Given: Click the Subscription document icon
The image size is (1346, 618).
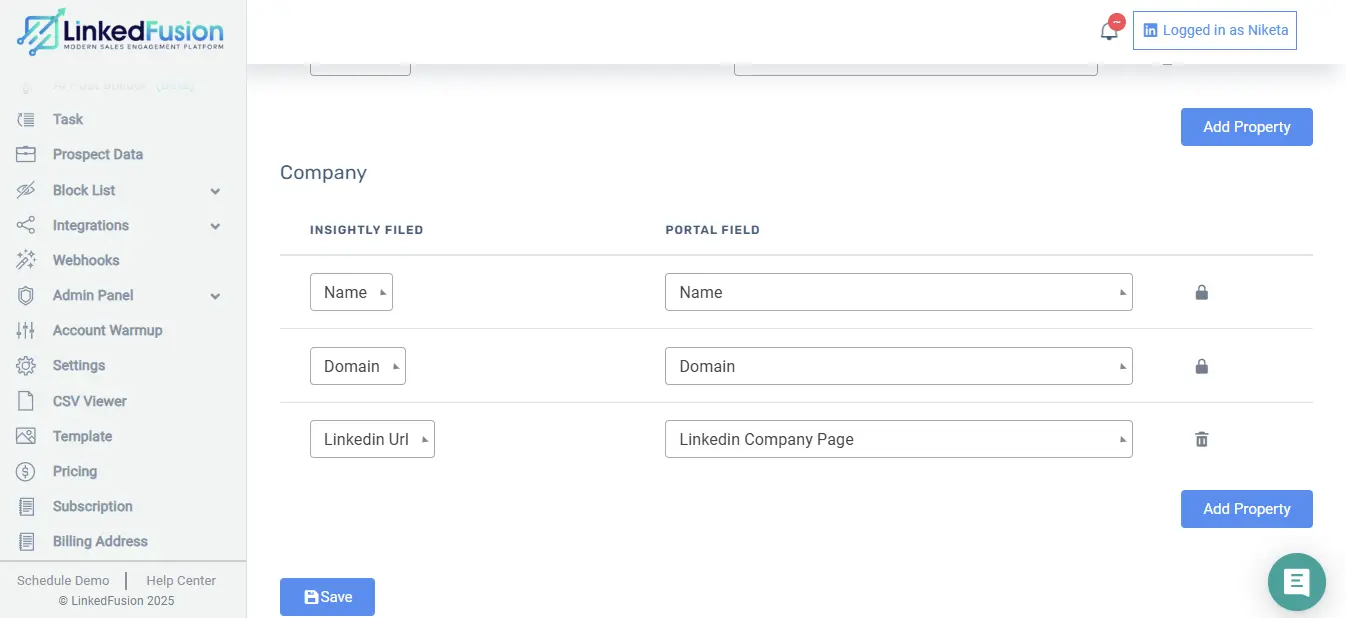Looking at the screenshot, I should [26, 506].
